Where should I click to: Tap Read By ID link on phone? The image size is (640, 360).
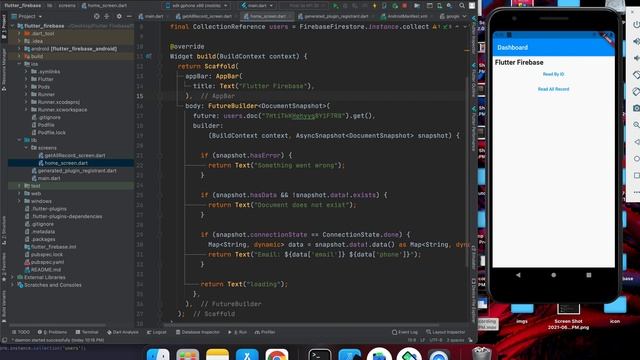[553, 74]
